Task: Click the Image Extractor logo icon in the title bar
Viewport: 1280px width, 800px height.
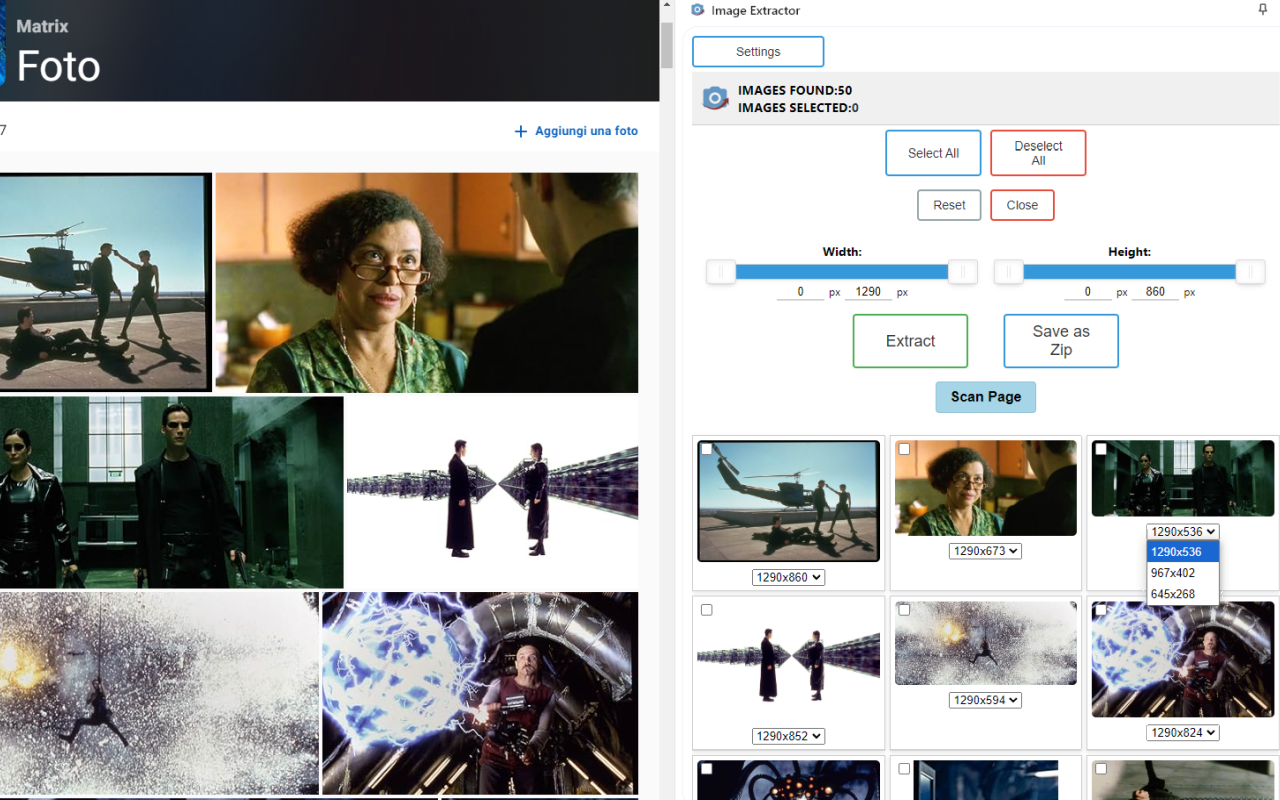Action: point(698,10)
